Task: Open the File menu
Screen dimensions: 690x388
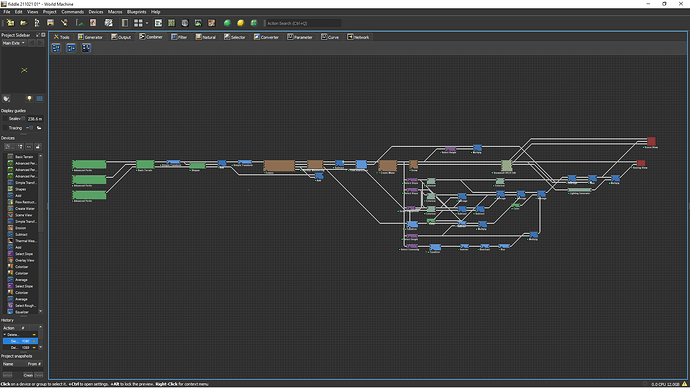Action: pos(7,12)
